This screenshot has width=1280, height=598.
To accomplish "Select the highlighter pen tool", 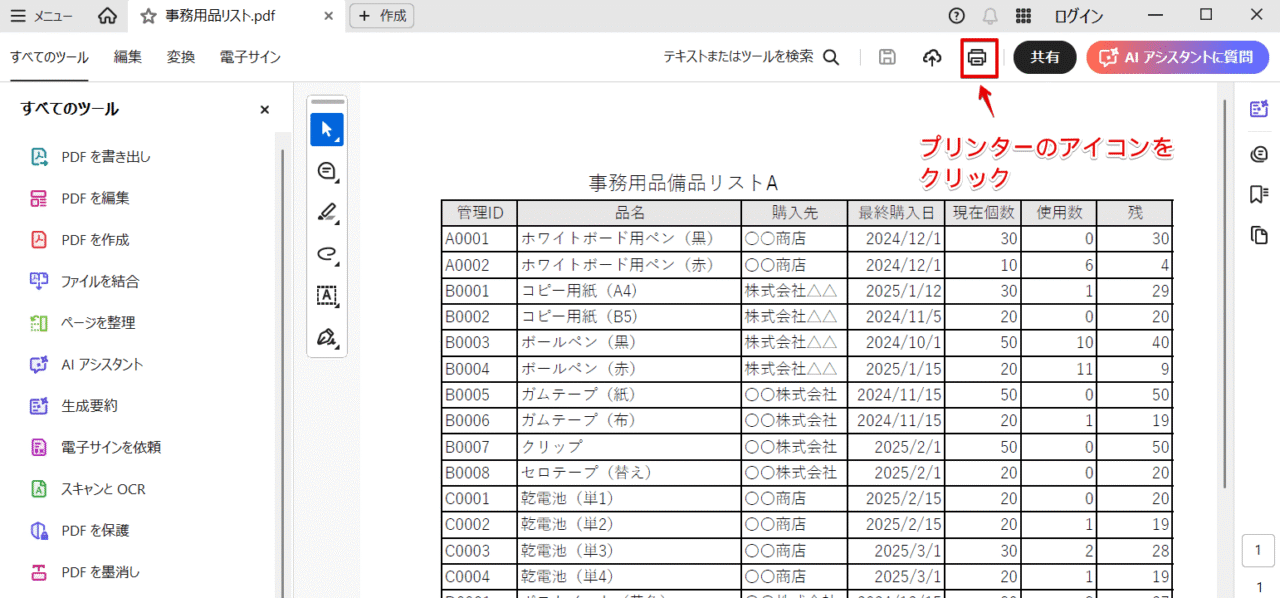I will click(x=327, y=212).
